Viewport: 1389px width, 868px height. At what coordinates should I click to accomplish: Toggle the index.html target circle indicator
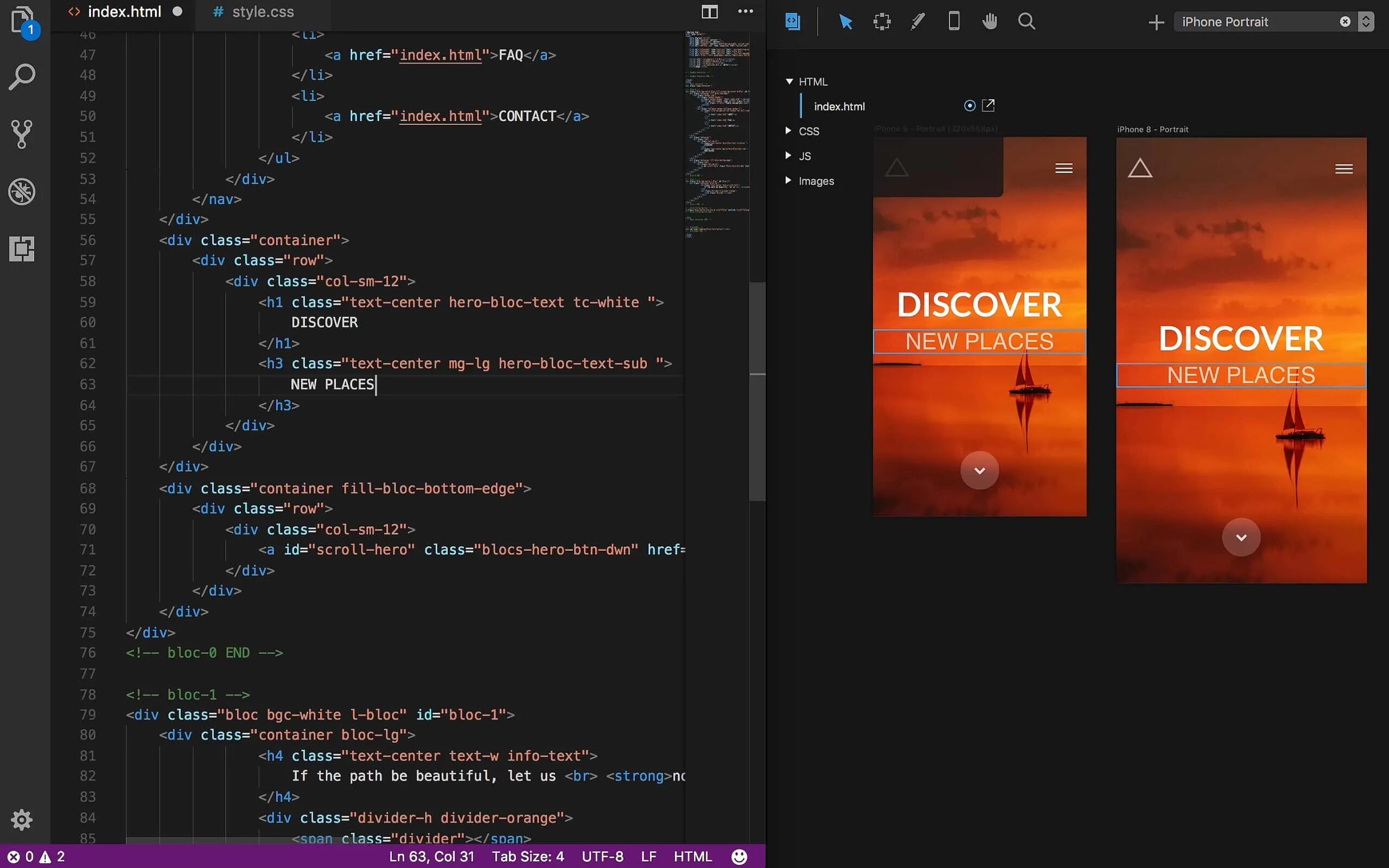tap(970, 106)
